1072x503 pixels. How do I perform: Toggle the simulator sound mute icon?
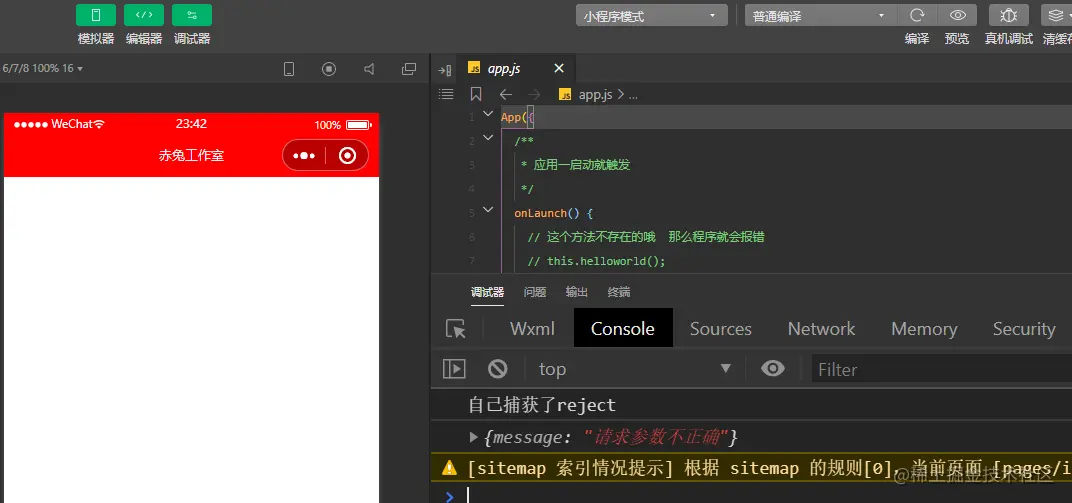point(369,69)
